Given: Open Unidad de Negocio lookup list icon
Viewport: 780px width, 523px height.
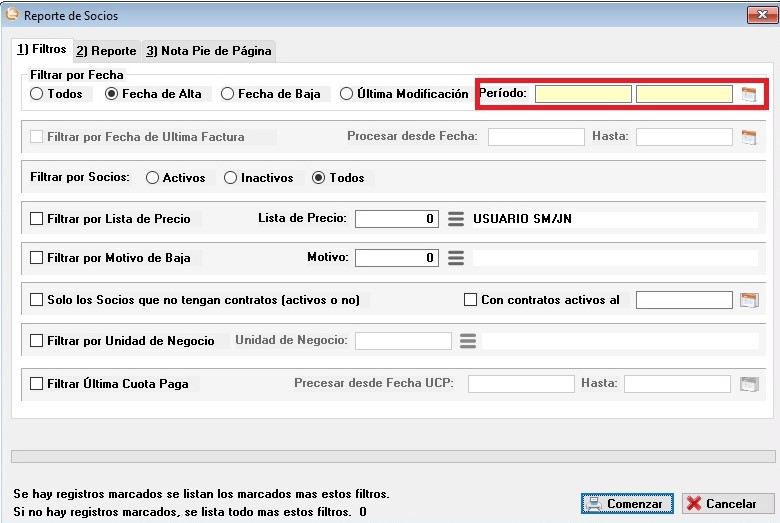Looking at the screenshot, I should pos(467,341).
